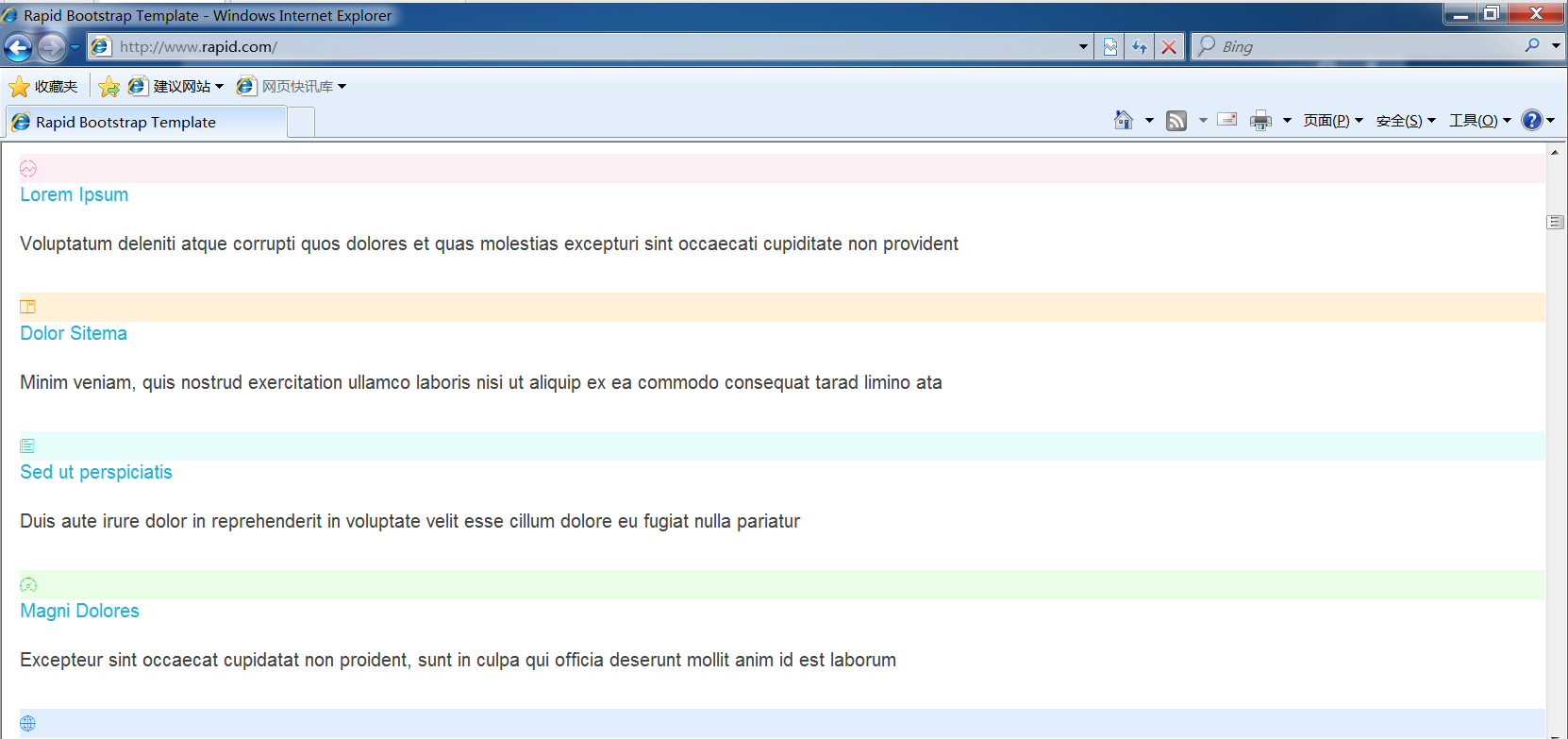Minimize the Internet Explorer window
This screenshot has height=739, width=1568.
tap(1460, 13)
